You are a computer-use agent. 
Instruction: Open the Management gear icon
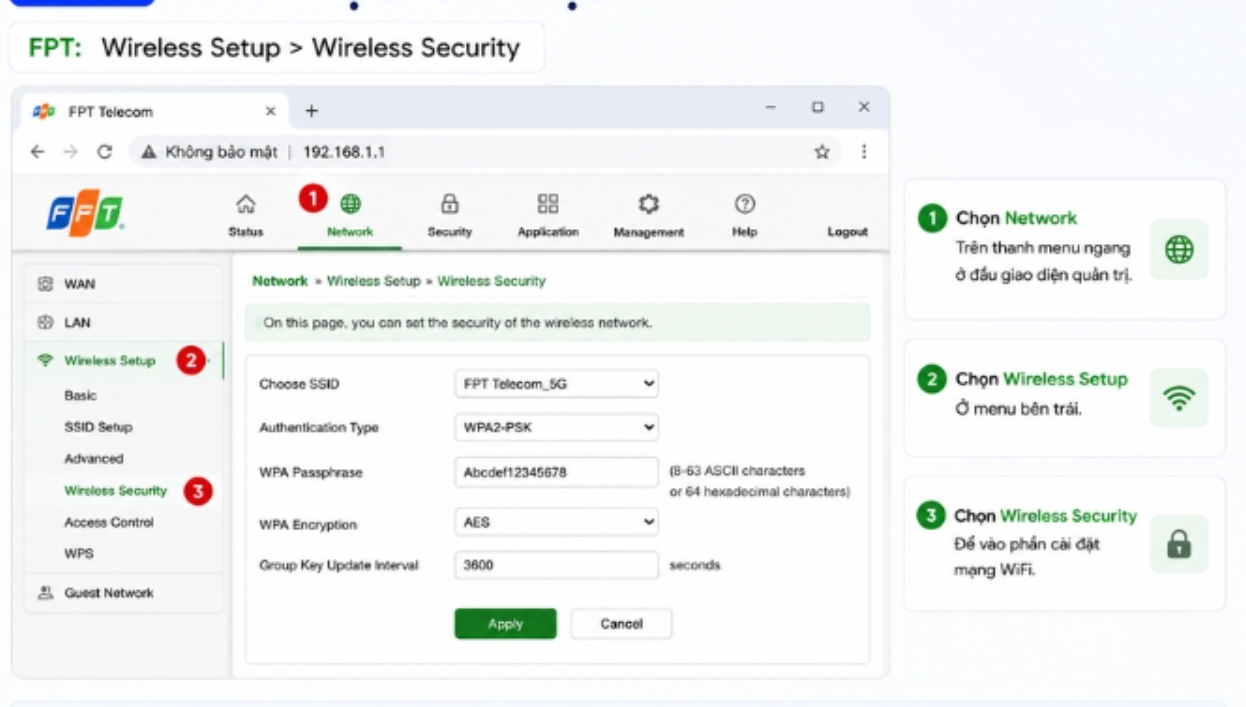(649, 204)
